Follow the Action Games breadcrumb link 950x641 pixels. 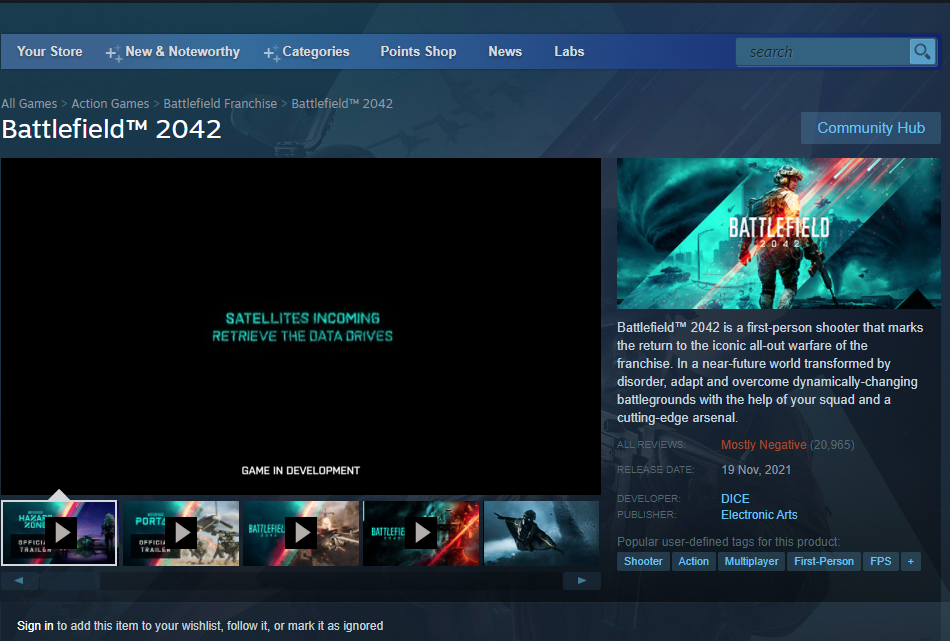[x=110, y=104]
